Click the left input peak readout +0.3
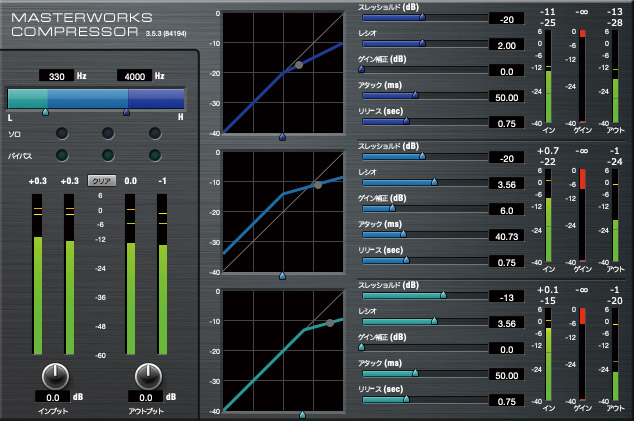Viewport: 634px width, 421px height. coord(38,181)
